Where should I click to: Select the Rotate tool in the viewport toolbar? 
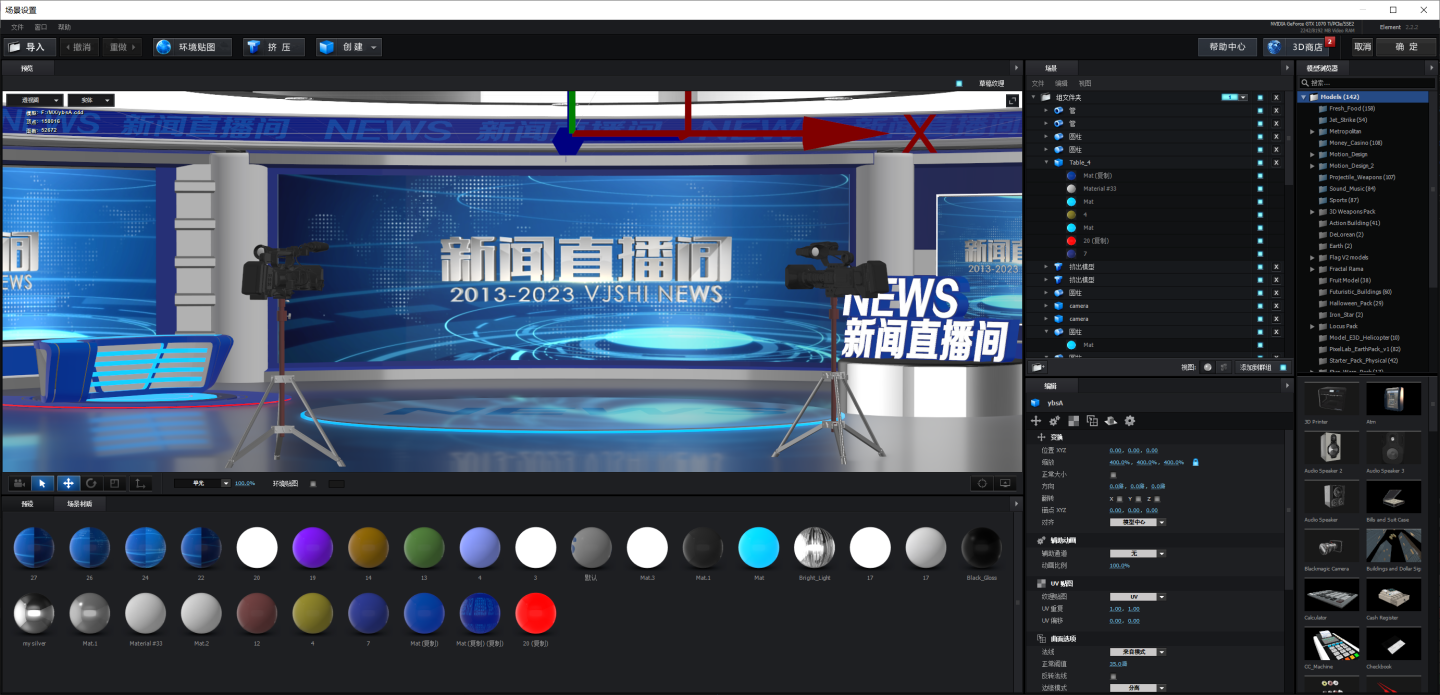tap(91, 483)
